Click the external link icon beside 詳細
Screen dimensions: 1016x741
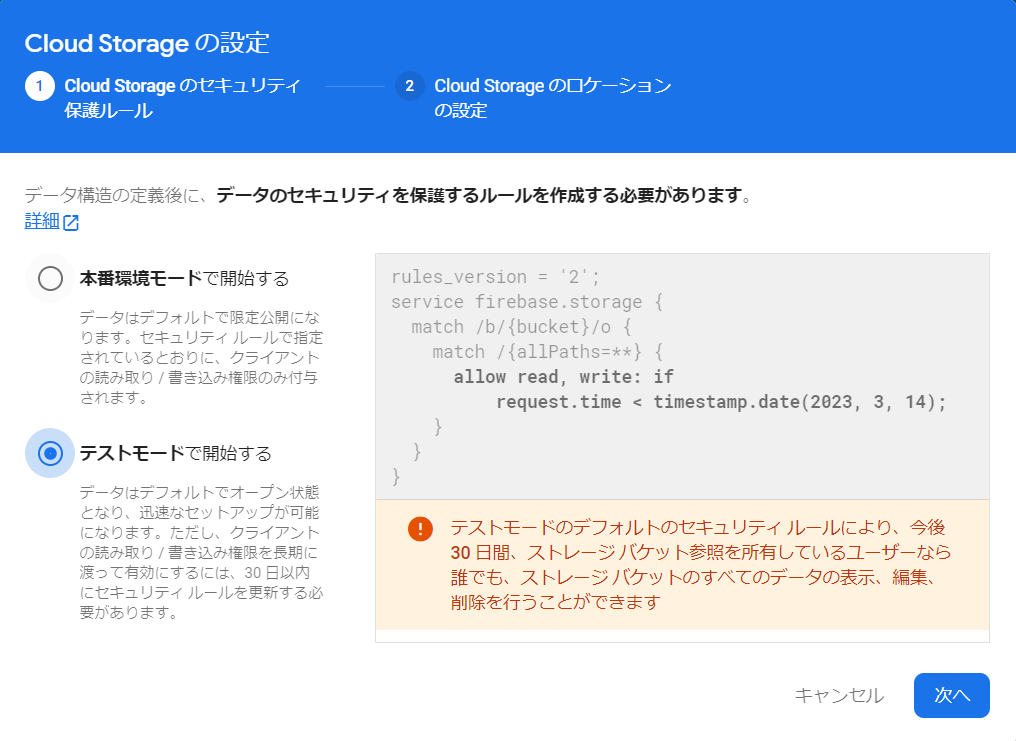(x=71, y=223)
